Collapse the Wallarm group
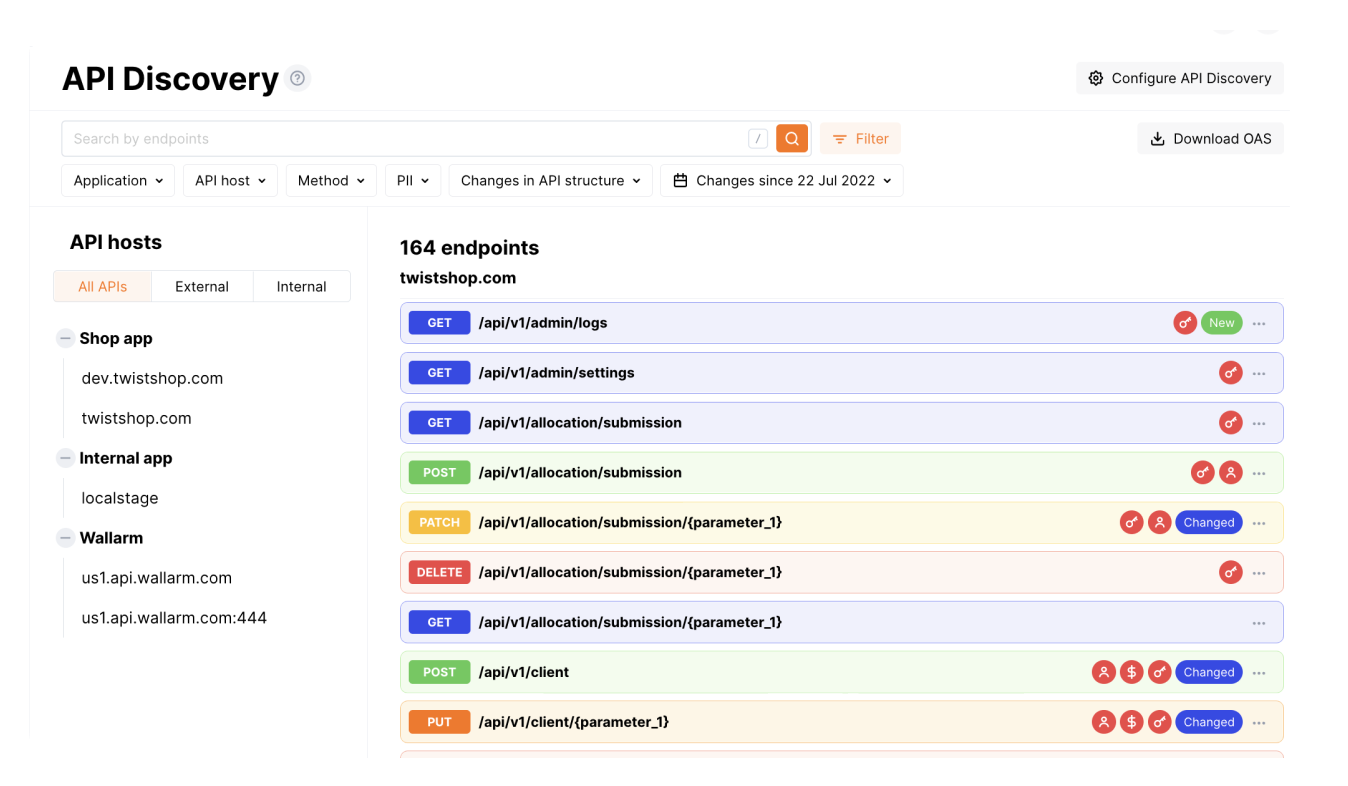The image size is (1348, 786). point(65,538)
